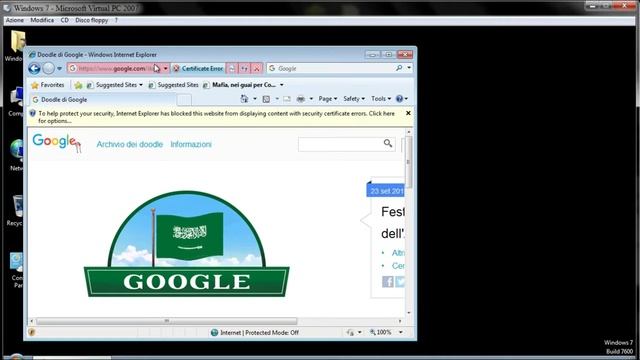Click the vertical scrollbar thumb
This screenshot has height=360, width=640.
(x=409, y=162)
